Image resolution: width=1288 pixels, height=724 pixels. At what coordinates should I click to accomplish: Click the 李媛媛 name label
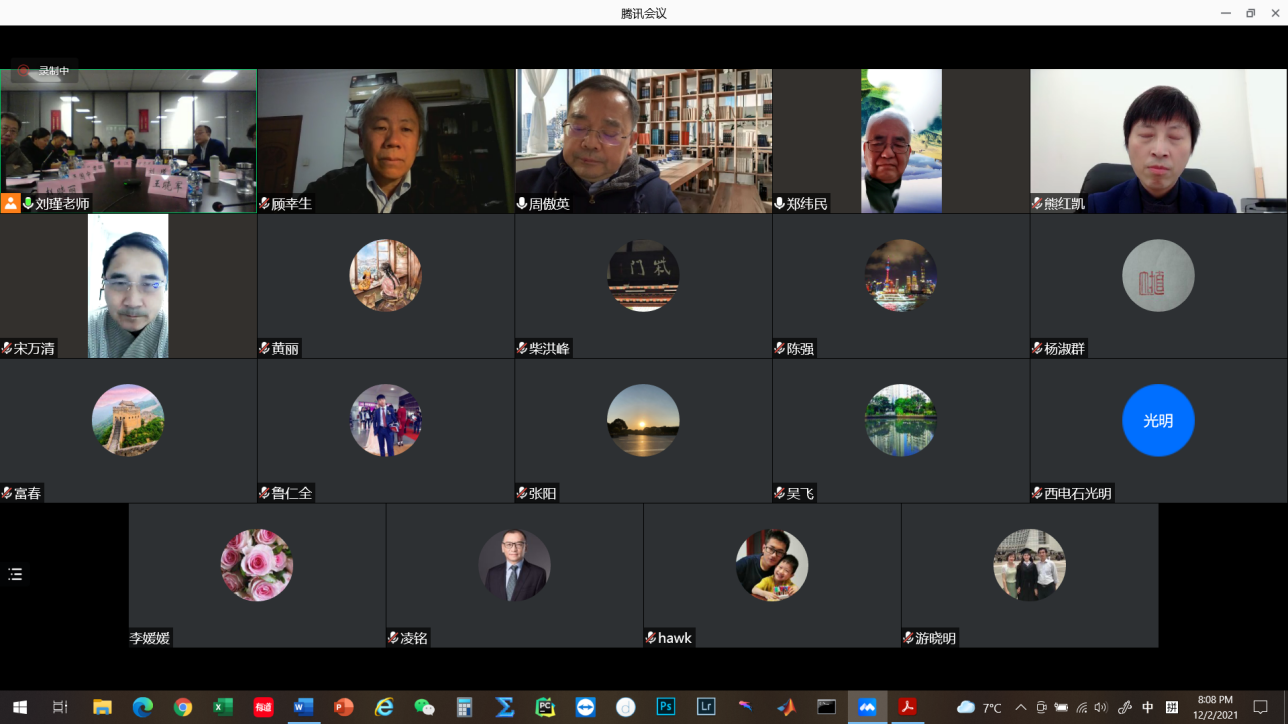pos(150,638)
